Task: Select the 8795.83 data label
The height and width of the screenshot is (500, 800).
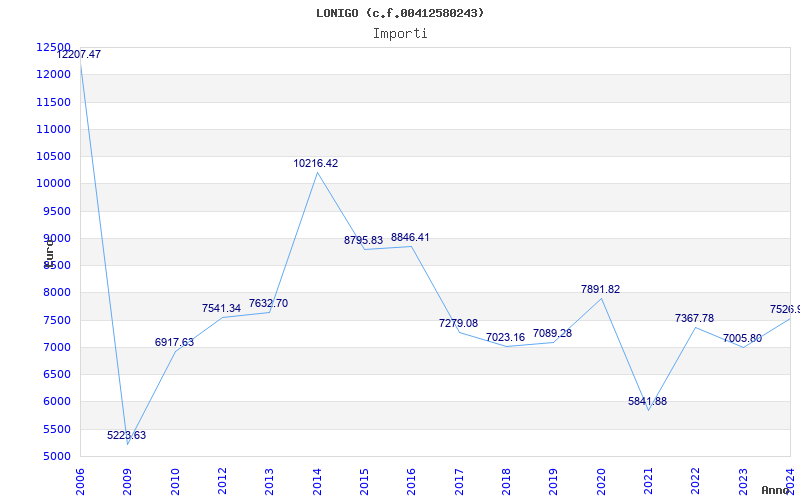Action: [x=363, y=240]
